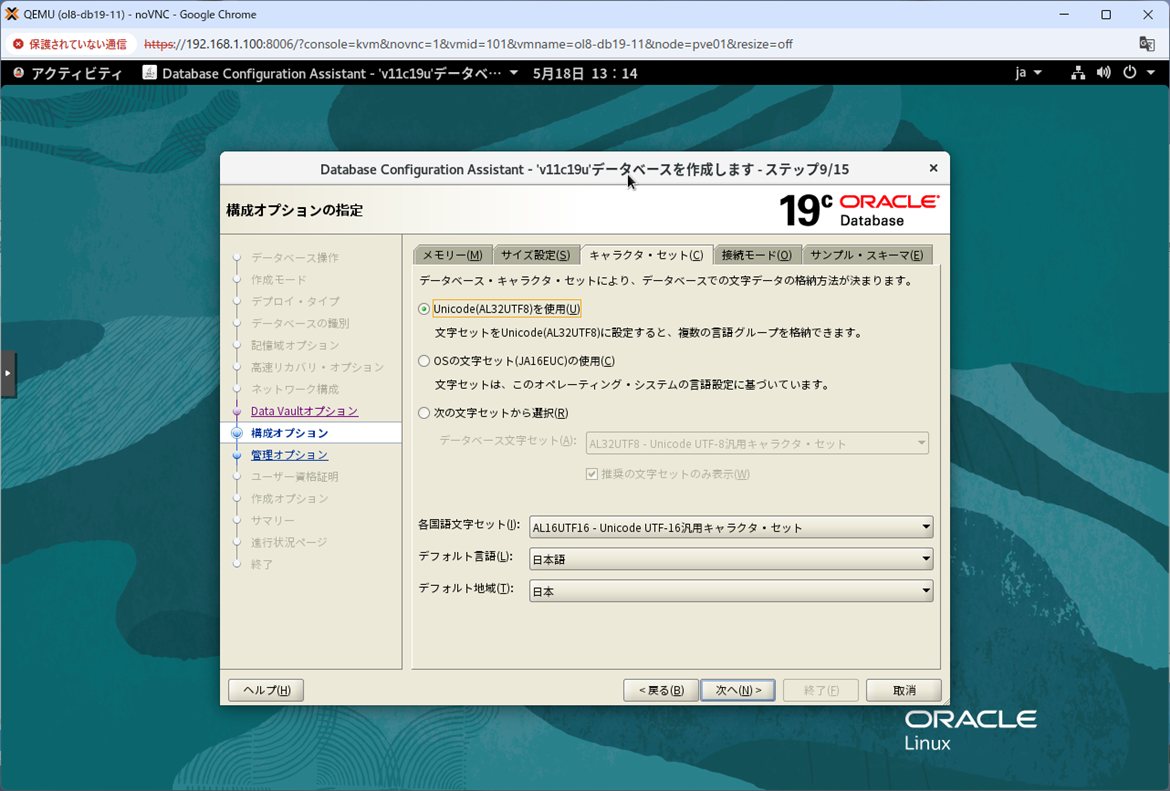
Task: Select Unicode(AL32UTF8) radio button
Action: 424,309
